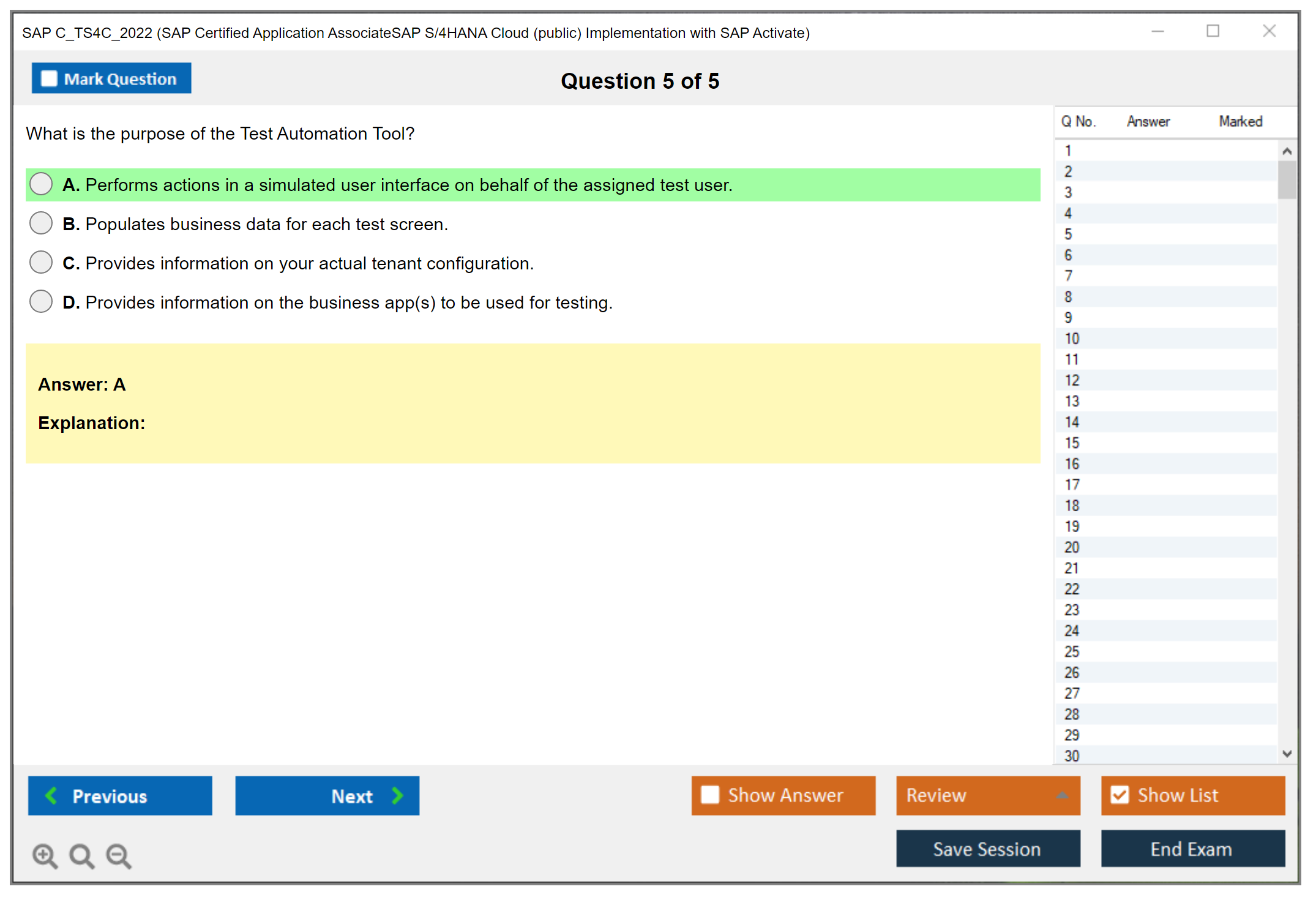Click the End Exam button
Viewport: 1316px width, 900px height.
[x=1192, y=849]
